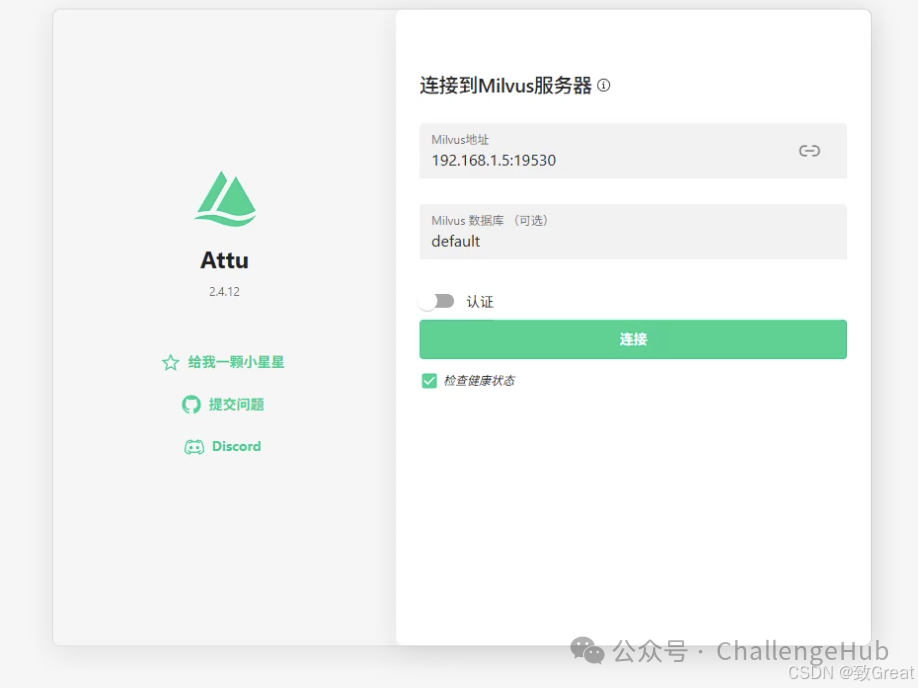
Task: Focus the Milvus地址 input field
Action: [633, 150]
